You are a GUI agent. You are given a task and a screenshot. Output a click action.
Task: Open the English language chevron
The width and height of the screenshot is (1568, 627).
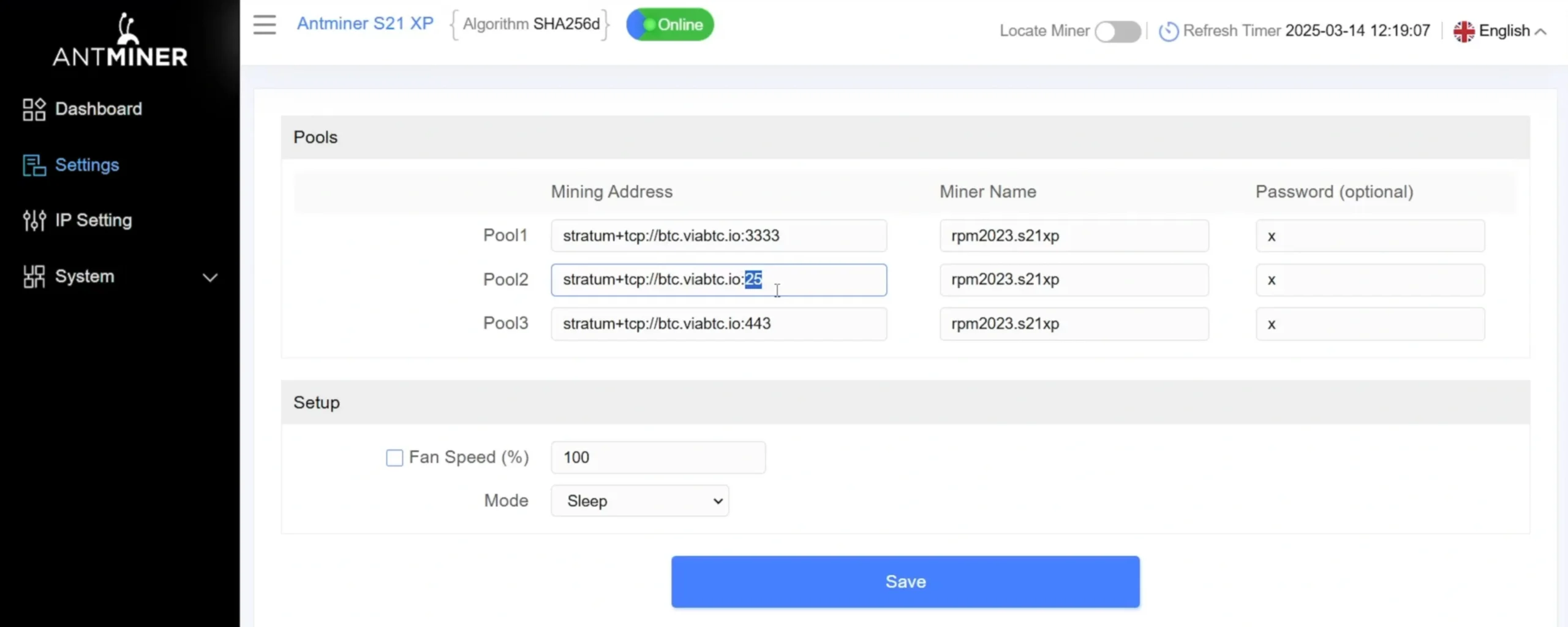(1541, 32)
